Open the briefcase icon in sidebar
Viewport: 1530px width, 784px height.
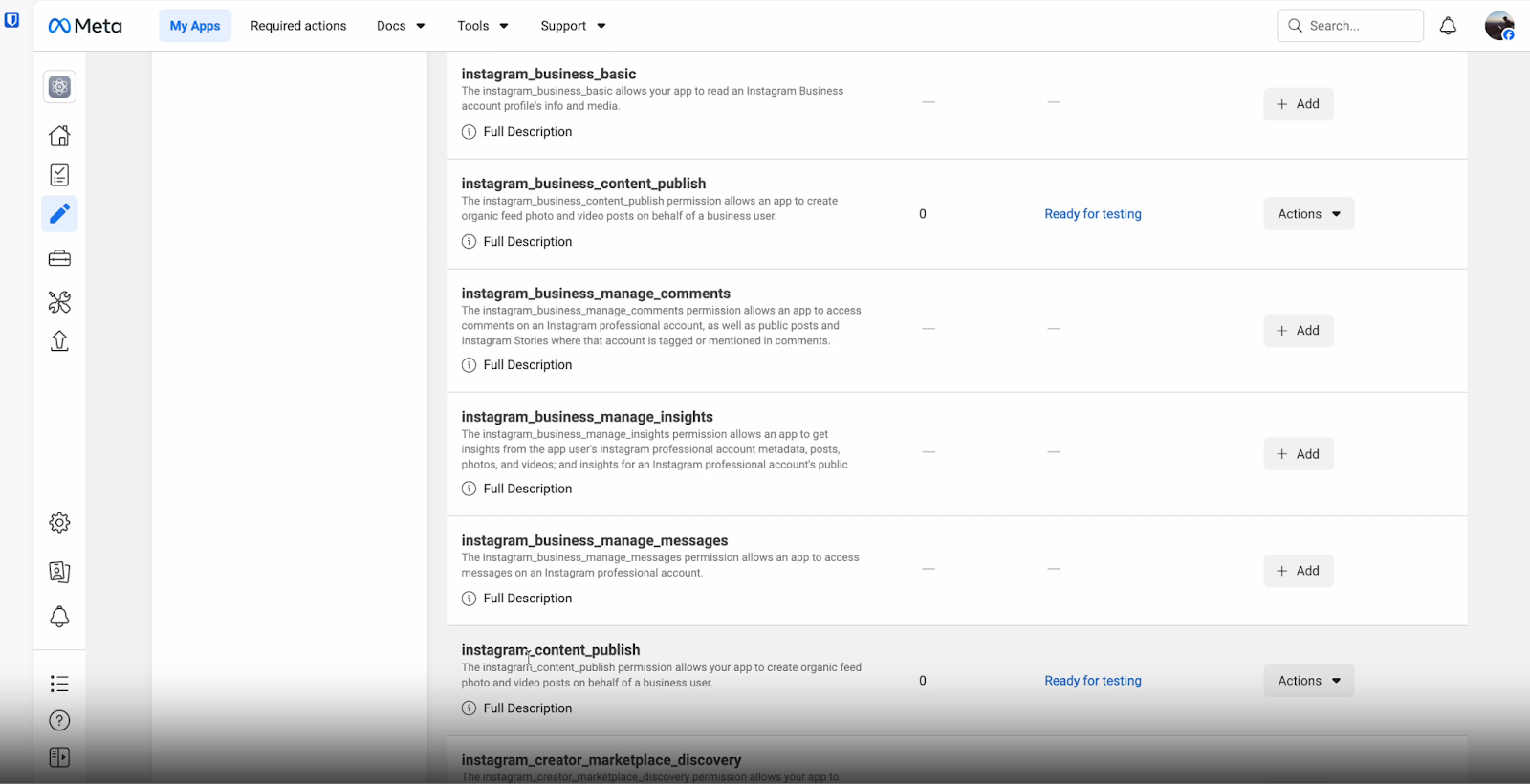(x=59, y=258)
